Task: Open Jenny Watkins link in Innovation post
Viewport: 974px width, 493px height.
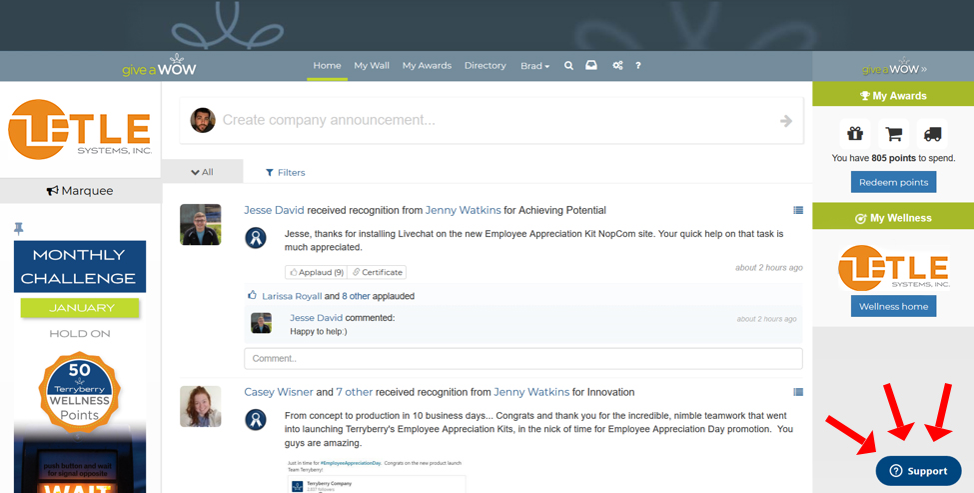Action: point(531,392)
